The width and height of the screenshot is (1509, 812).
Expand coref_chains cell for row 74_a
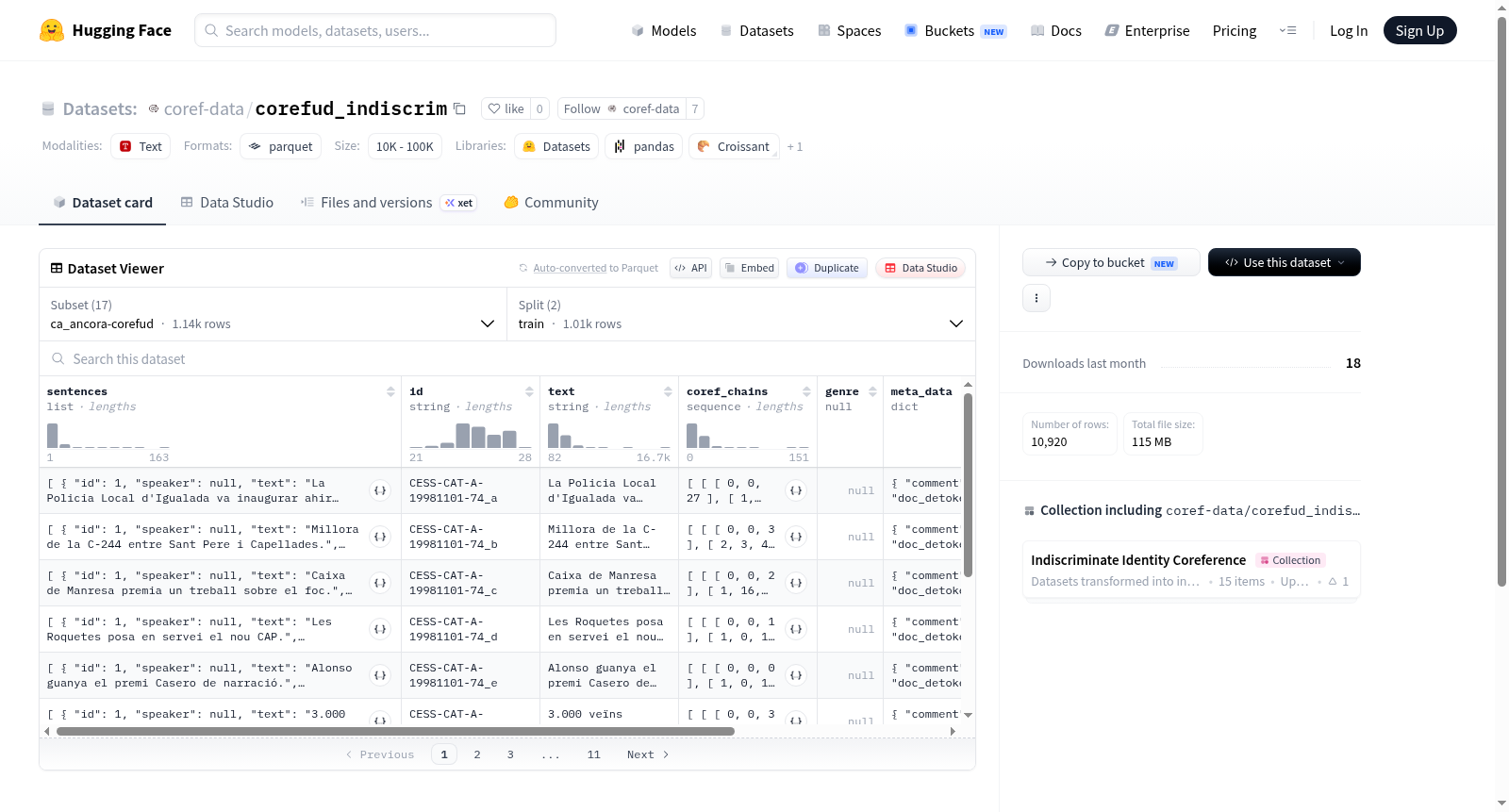[796, 490]
